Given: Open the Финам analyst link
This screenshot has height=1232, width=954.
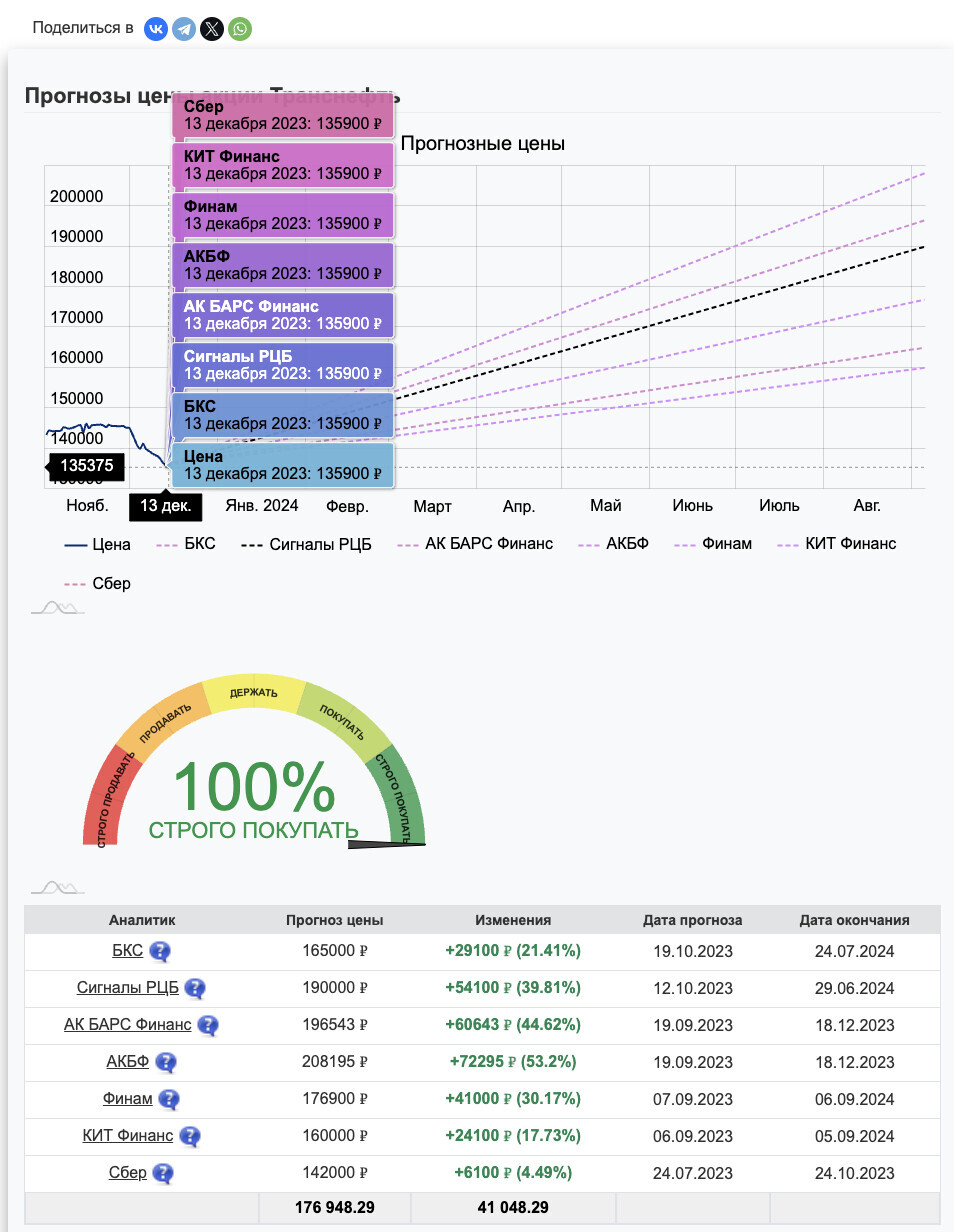Looking at the screenshot, I should tap(128, 1099).
